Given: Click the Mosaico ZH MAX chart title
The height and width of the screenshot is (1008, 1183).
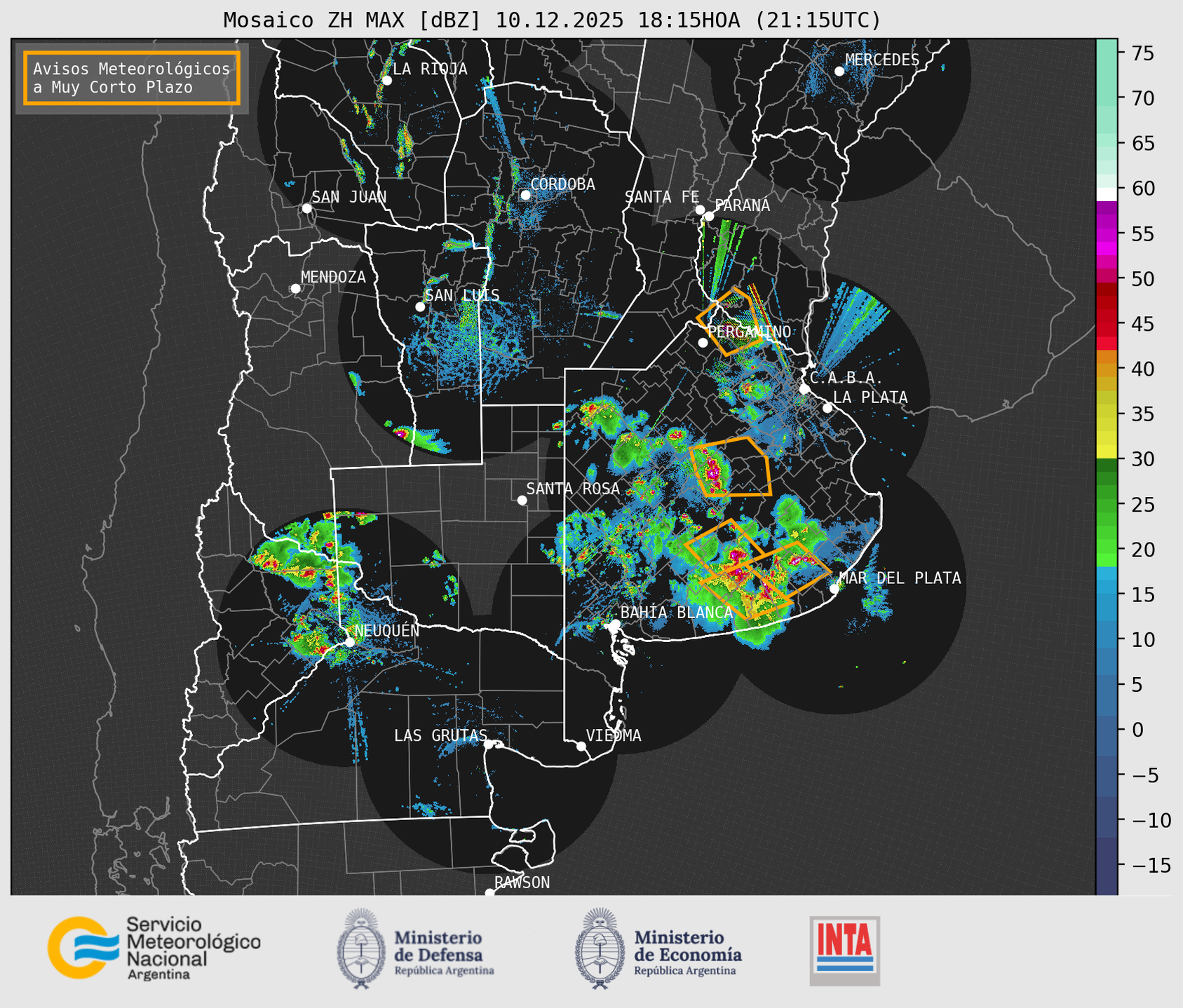Looking at the screenshot, I should 552,20.
